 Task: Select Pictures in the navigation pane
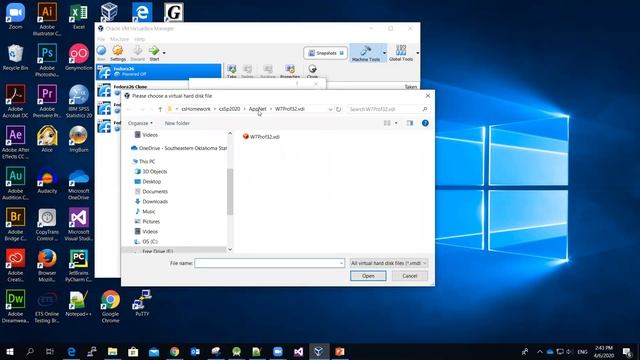(147, 222)
